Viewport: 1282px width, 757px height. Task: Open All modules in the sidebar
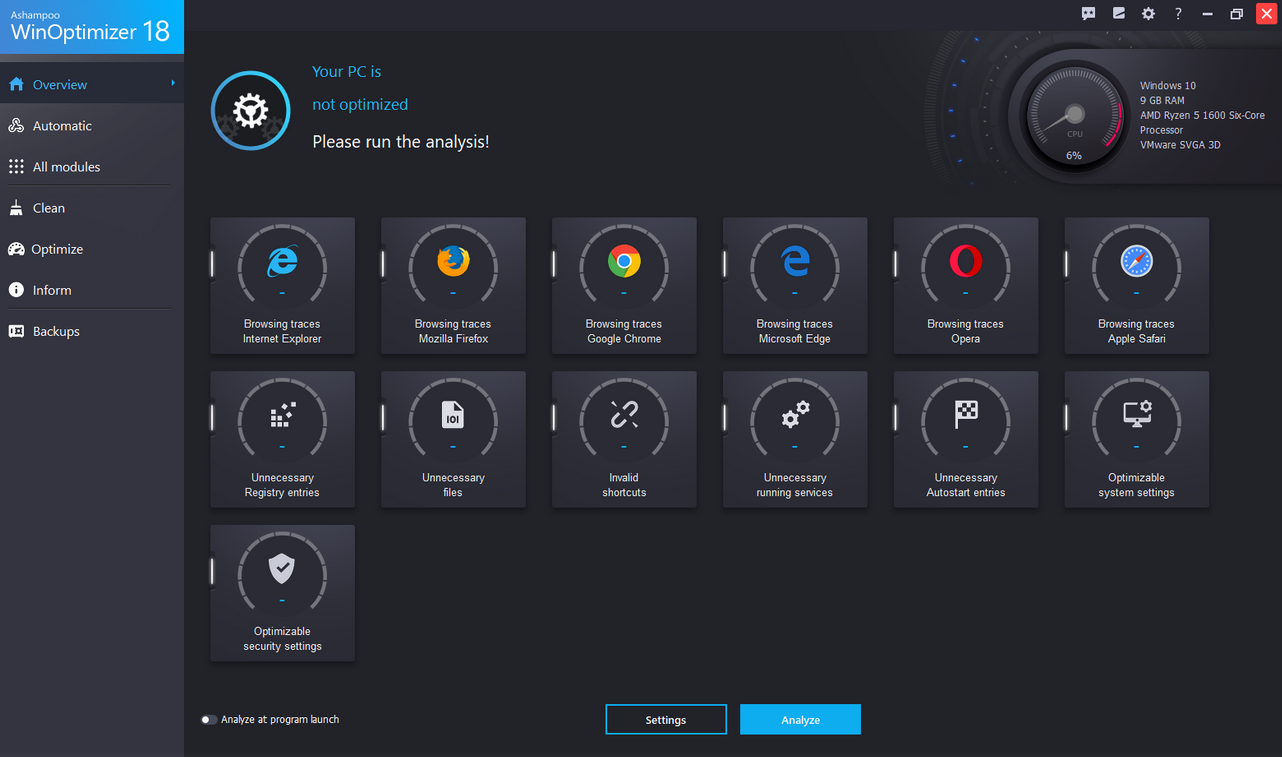(x=92, y=167)
